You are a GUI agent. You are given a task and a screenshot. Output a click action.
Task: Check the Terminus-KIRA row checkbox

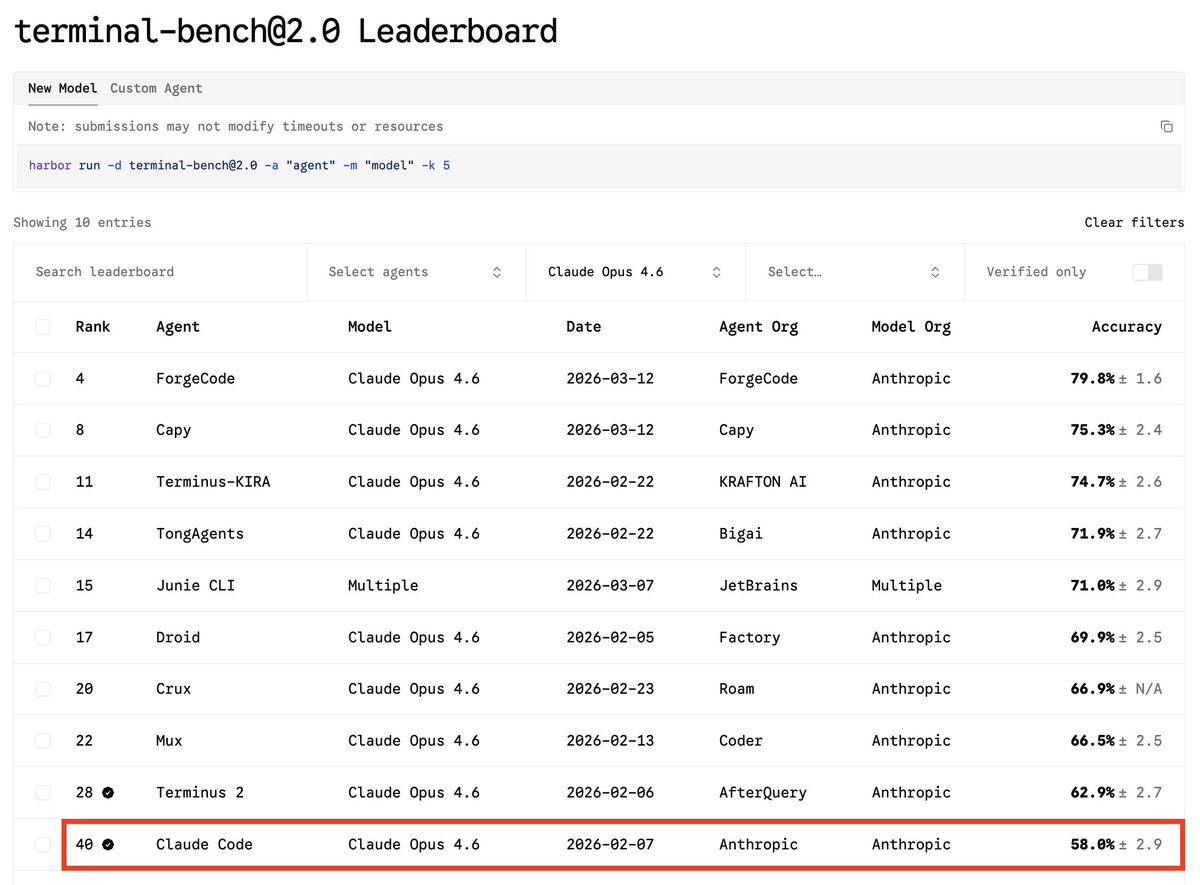coord(43,482)
